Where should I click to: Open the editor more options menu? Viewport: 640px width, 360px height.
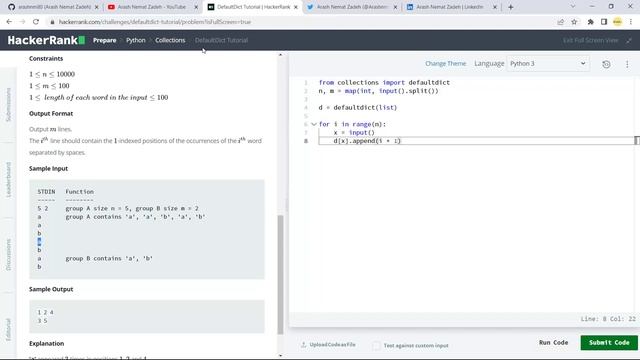click(627, 64)
